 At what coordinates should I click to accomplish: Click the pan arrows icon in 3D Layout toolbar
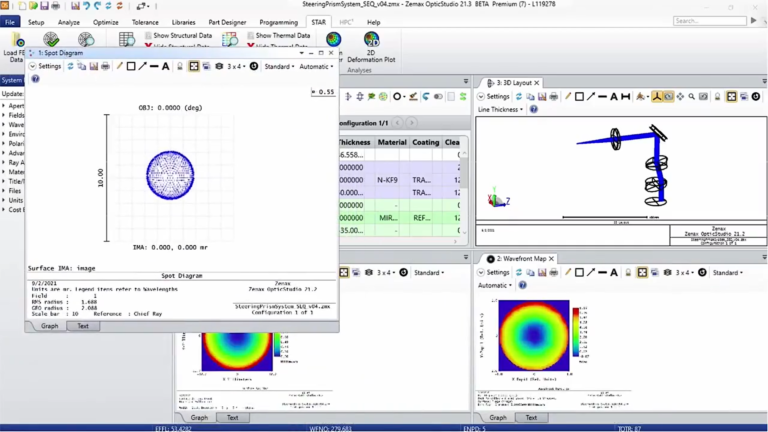[x=680, y=96]
